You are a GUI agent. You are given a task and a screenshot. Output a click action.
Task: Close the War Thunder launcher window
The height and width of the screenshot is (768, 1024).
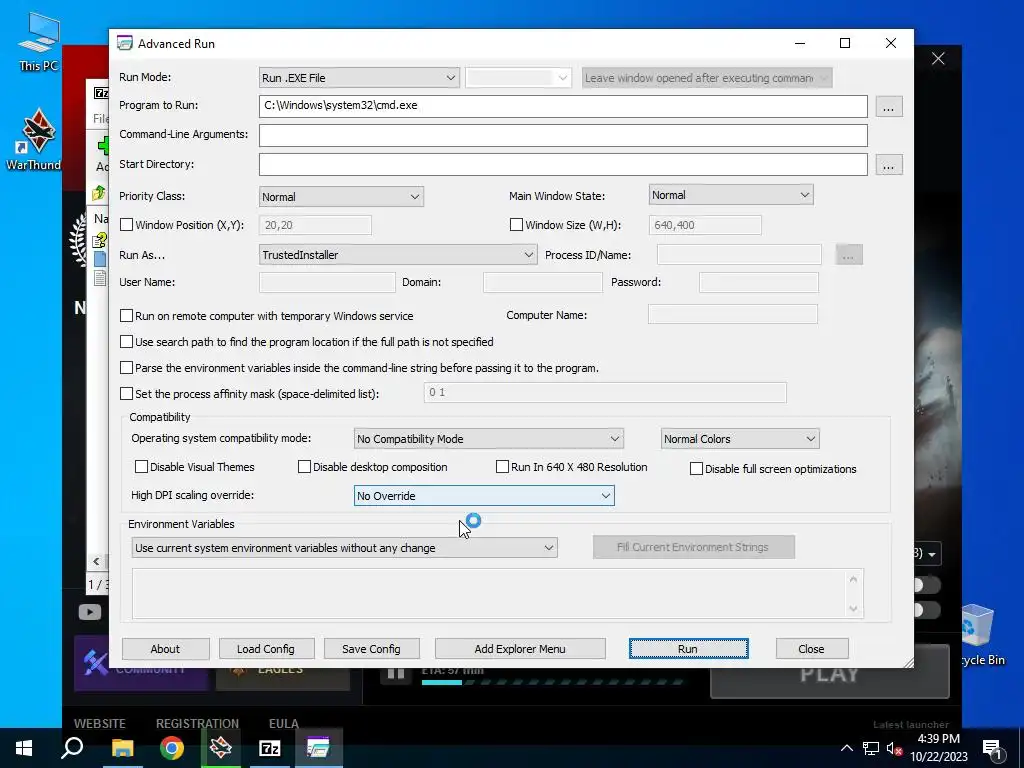tap(938, 59)
